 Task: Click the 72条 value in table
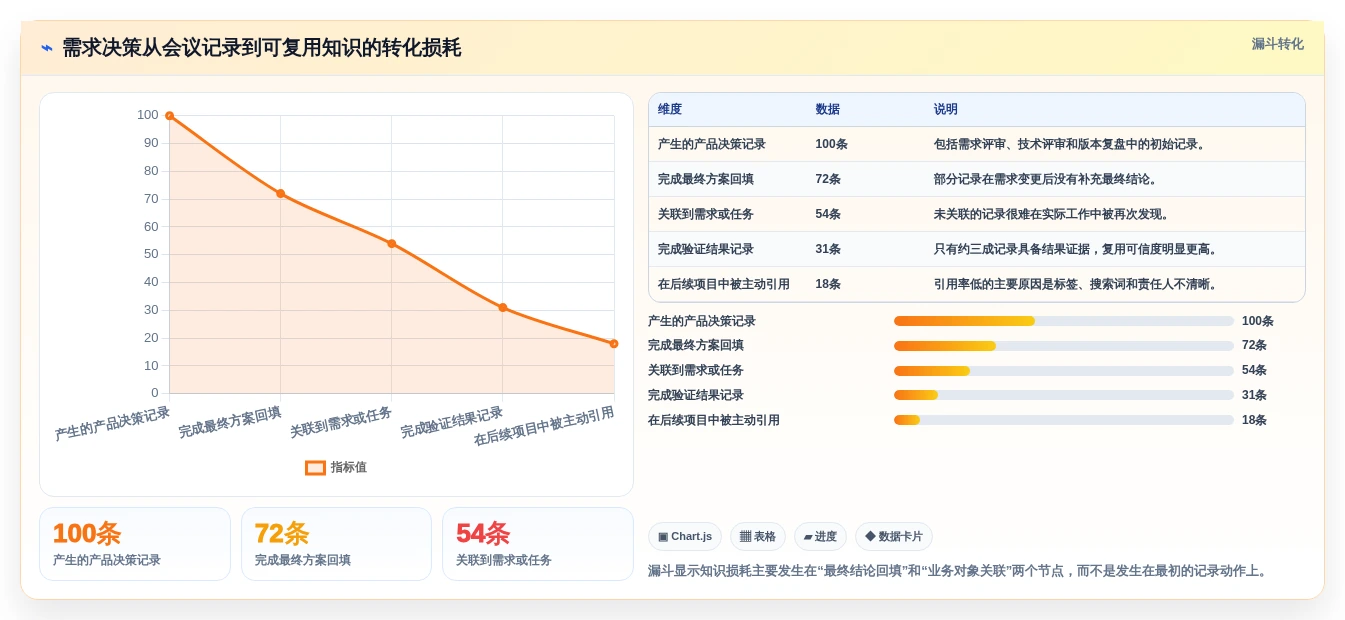click(x=828, y=179)
